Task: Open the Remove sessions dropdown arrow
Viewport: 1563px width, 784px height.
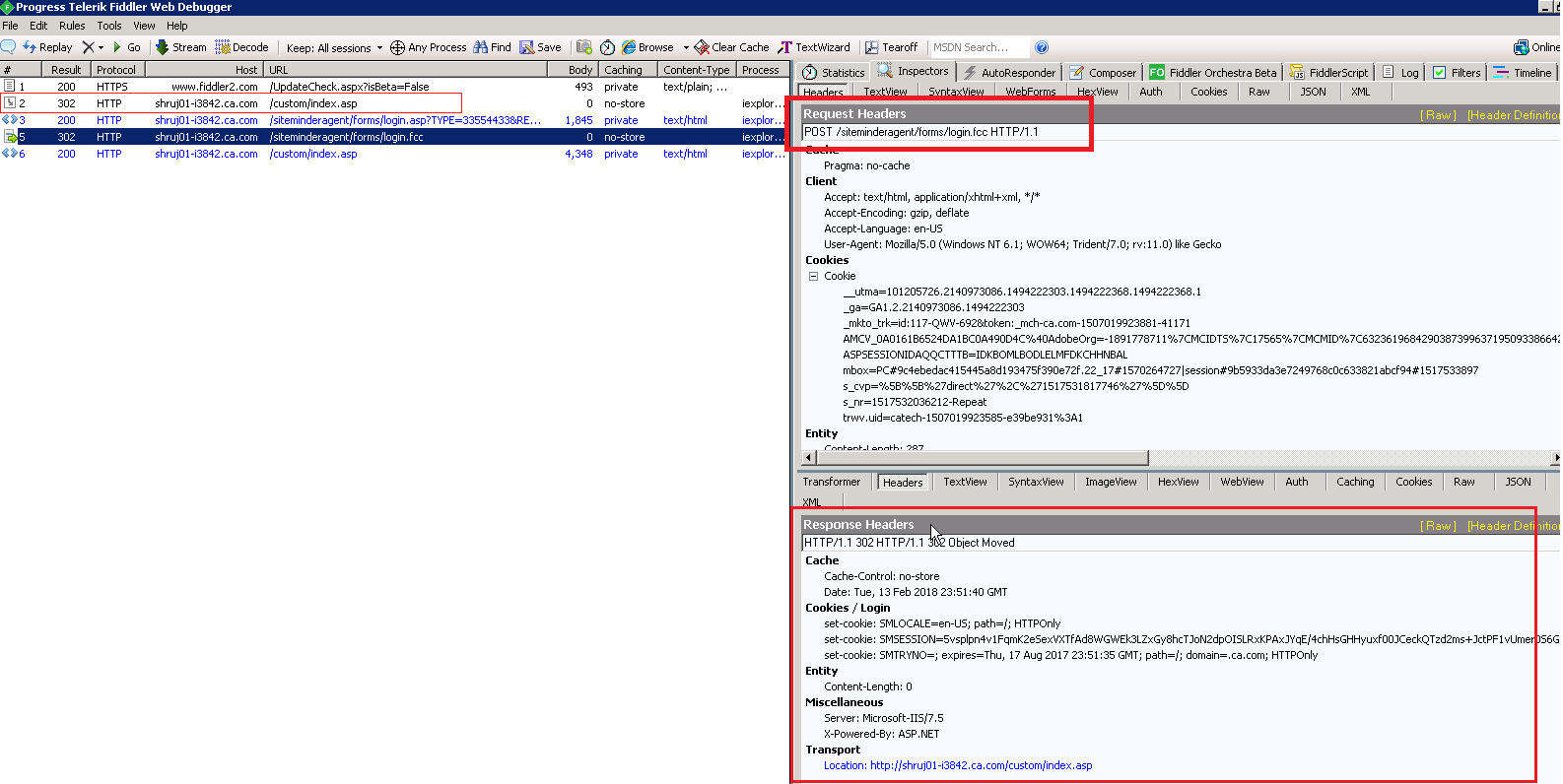Action: point(101,47)
